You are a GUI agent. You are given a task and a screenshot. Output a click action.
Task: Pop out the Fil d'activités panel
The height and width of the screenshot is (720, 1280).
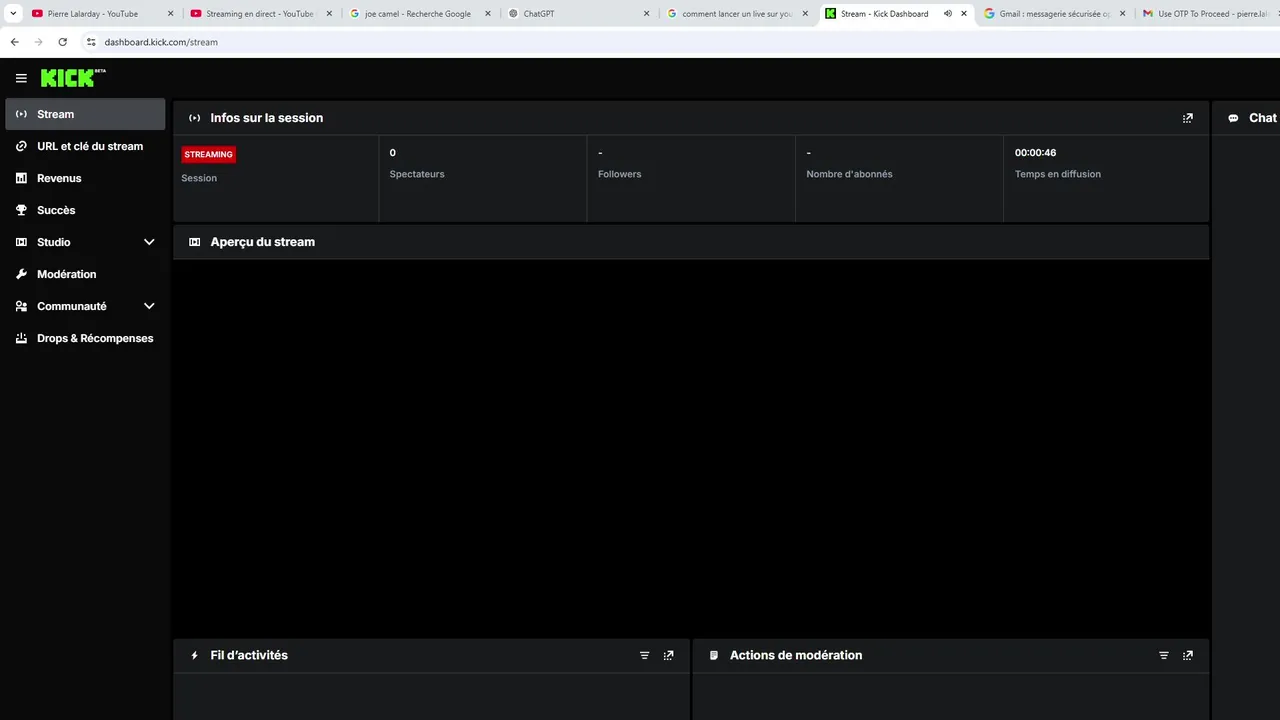coord(669,656)
